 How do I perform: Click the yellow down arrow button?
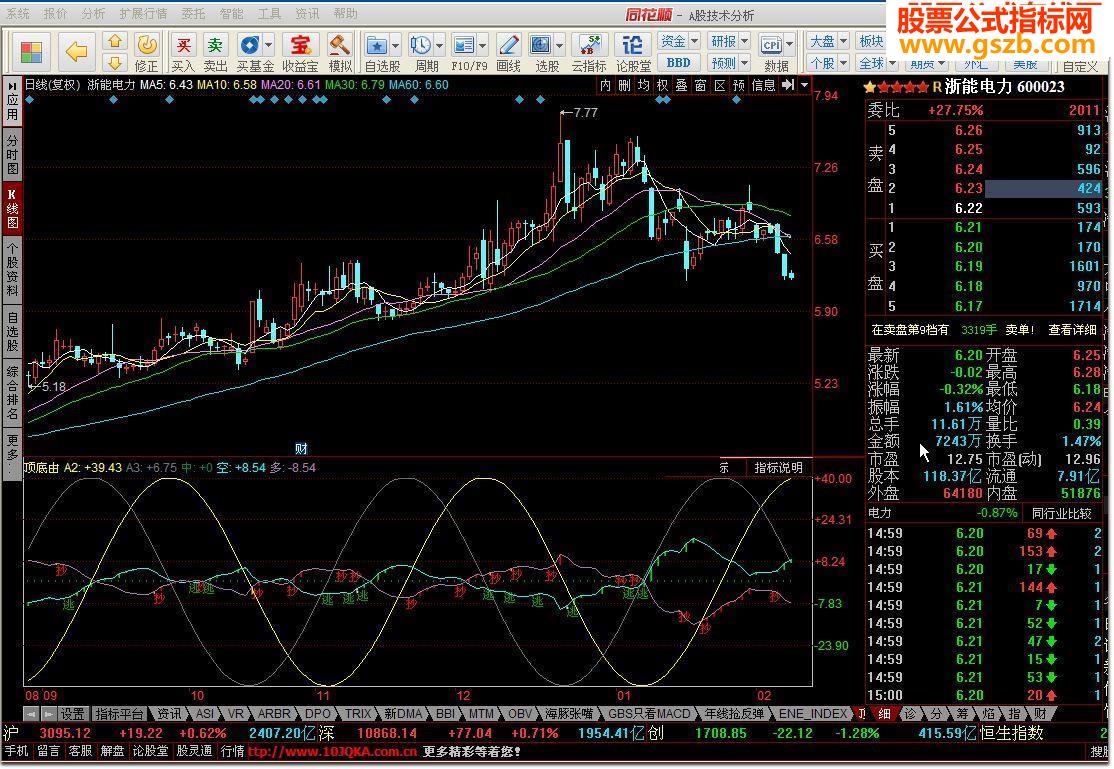pyautogui.click(x=115, y=62)
